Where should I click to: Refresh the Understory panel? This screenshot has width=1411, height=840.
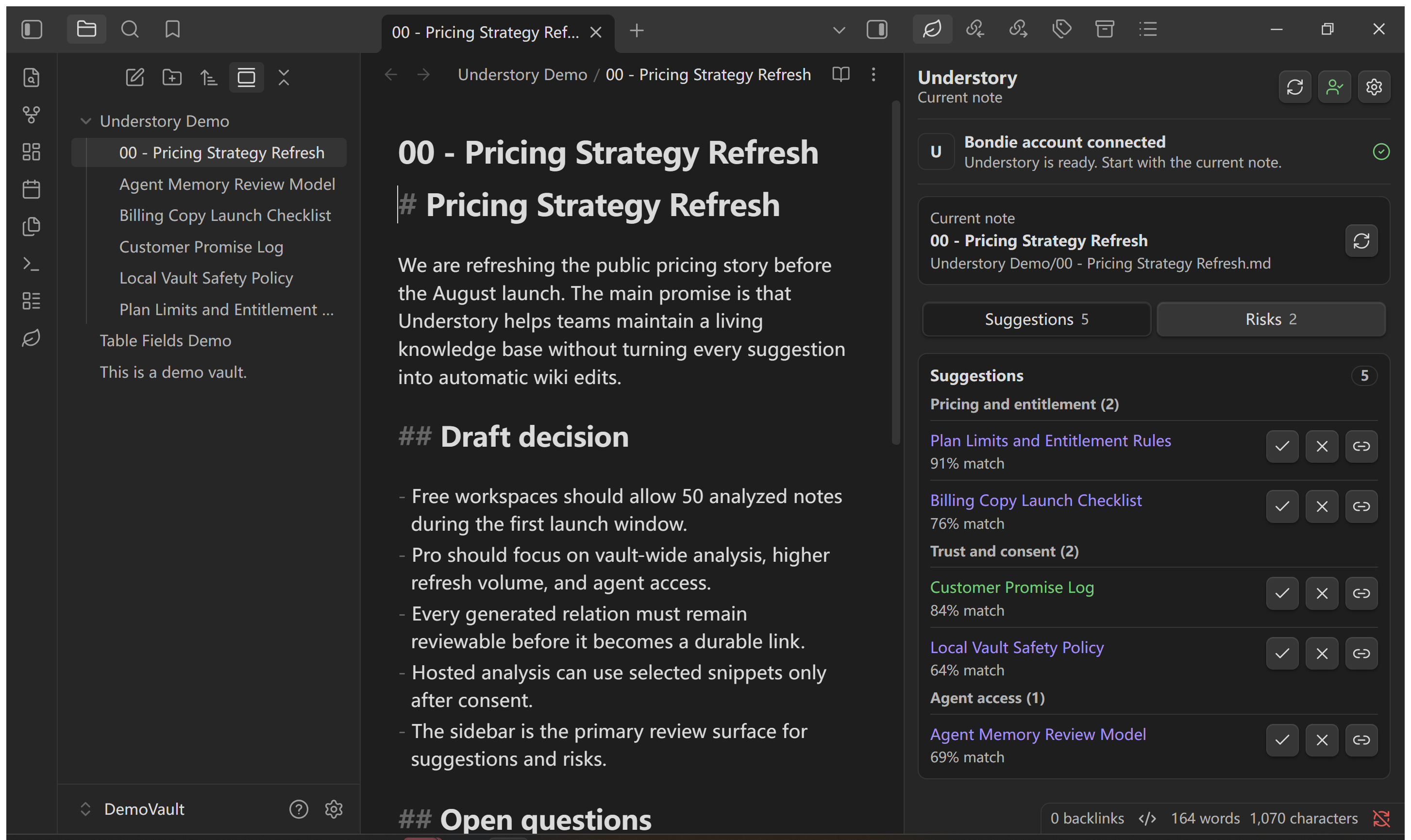click(1295, 86)
